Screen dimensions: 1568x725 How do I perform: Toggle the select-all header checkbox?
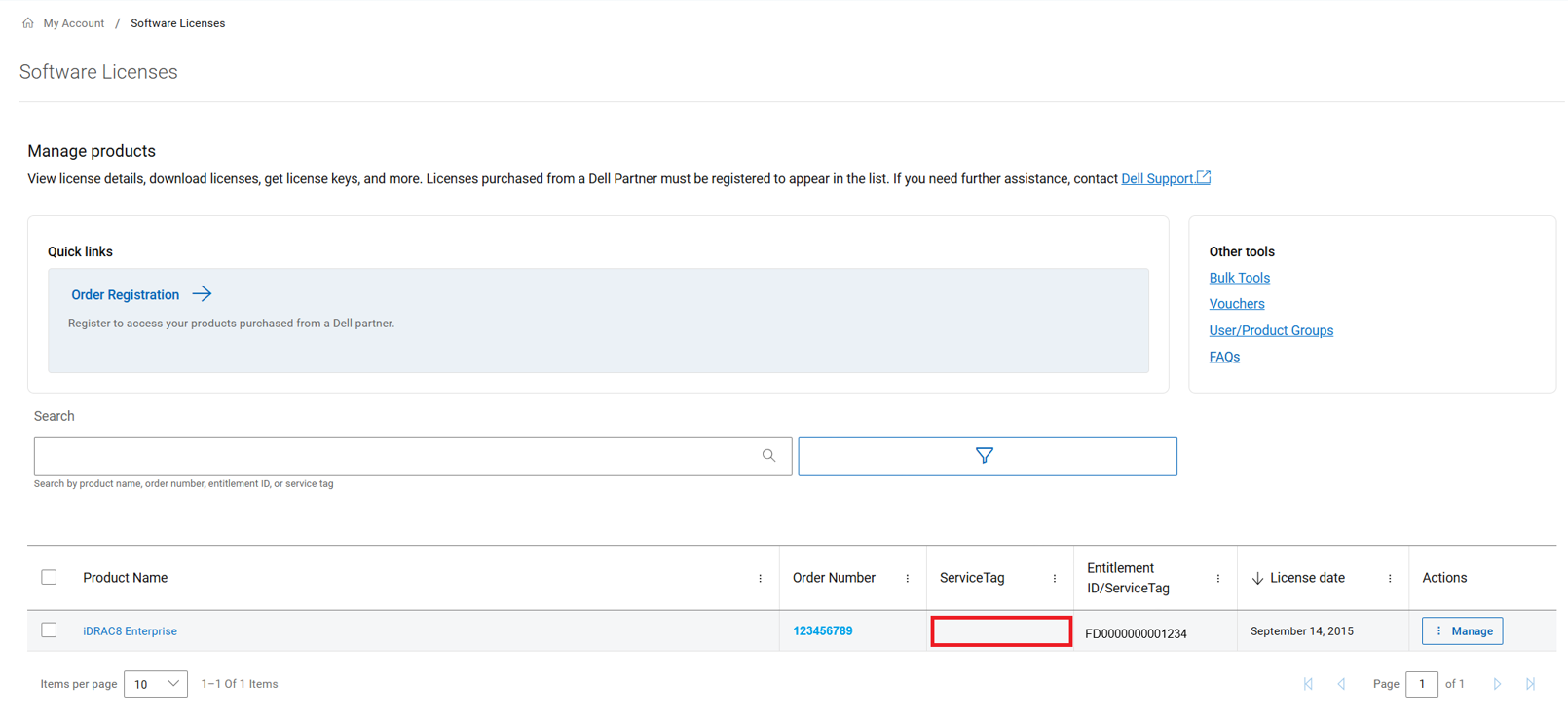click(x=49, y=578)
